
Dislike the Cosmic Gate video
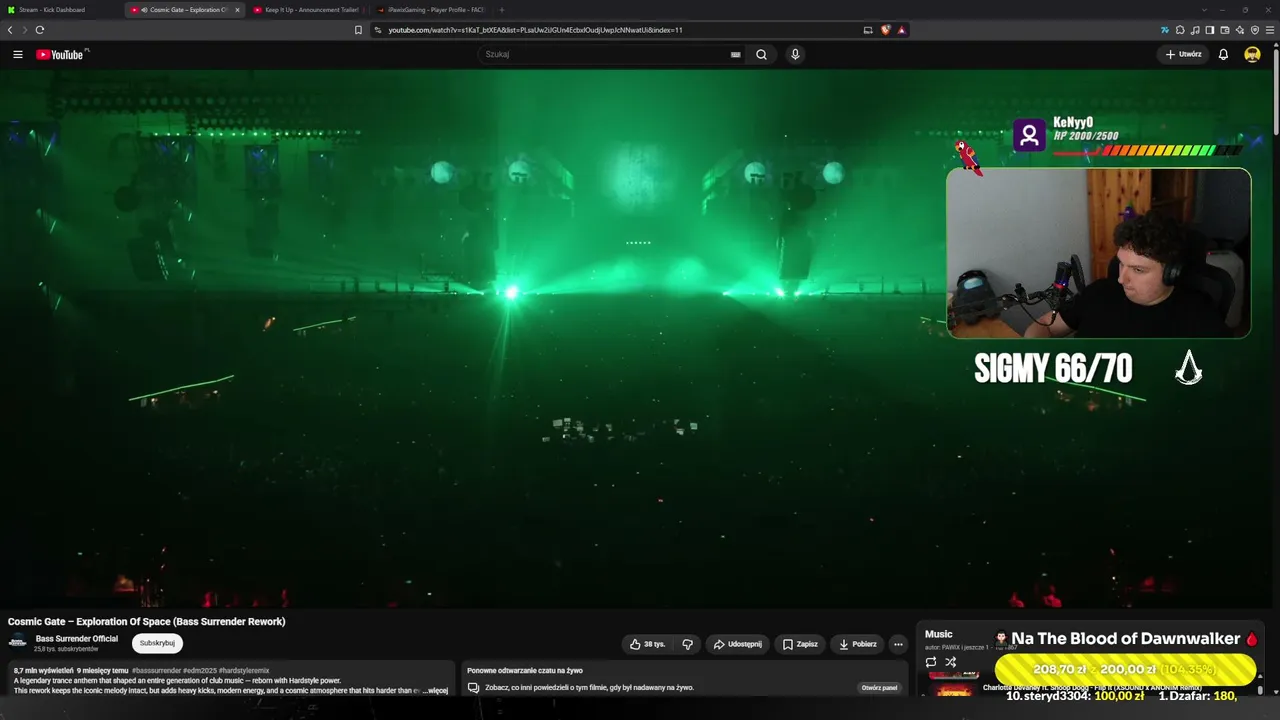tap(687, 644)
